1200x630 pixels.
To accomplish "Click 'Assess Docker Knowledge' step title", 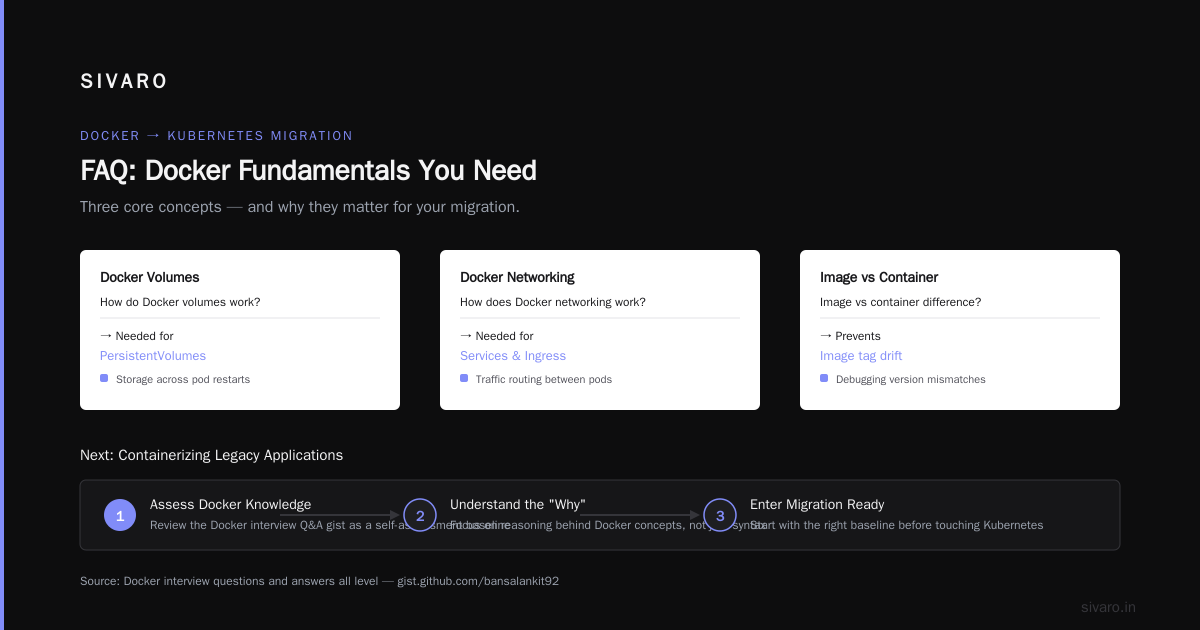I will tap(230, 505).
